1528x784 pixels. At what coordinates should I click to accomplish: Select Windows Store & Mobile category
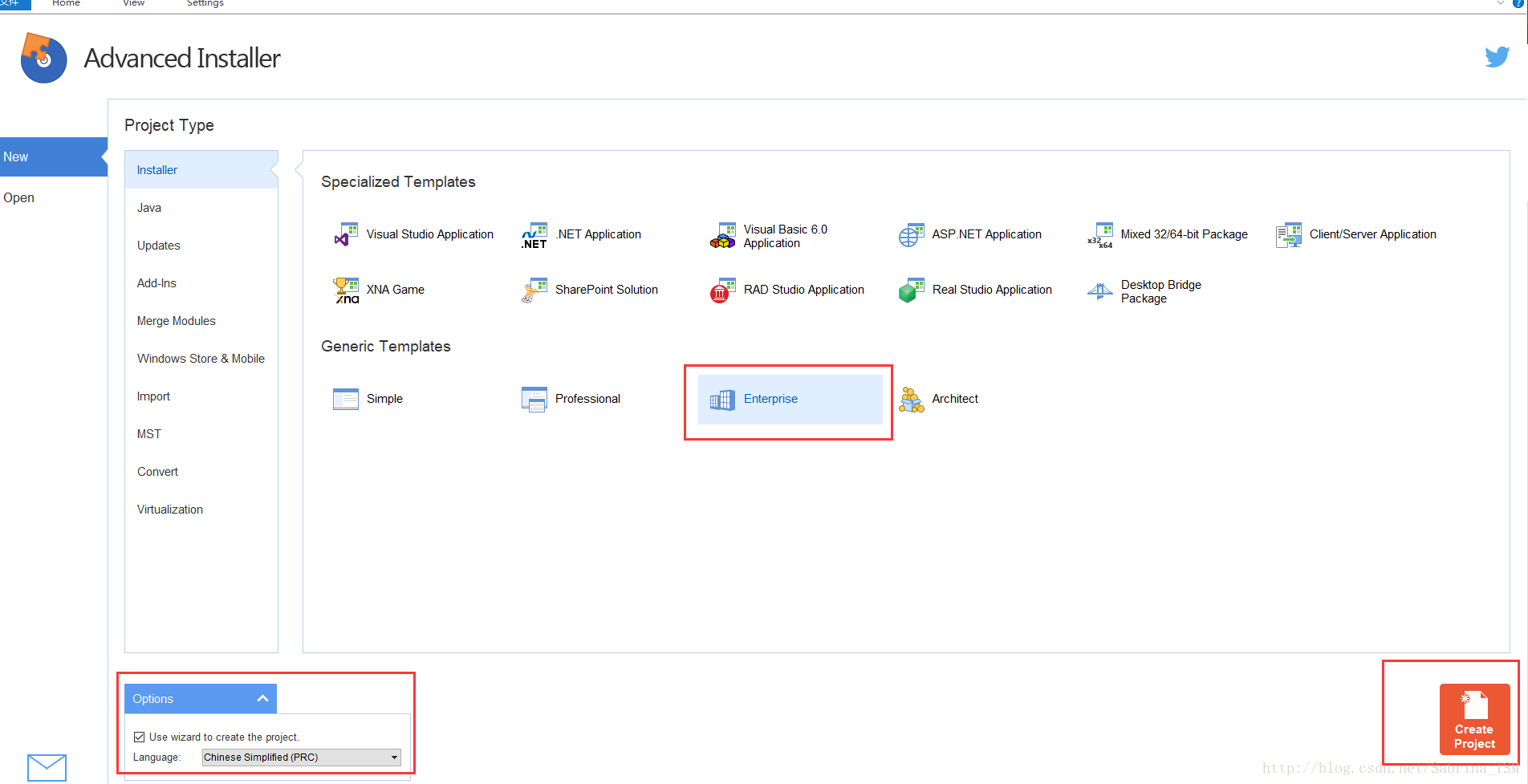[201, 358]
